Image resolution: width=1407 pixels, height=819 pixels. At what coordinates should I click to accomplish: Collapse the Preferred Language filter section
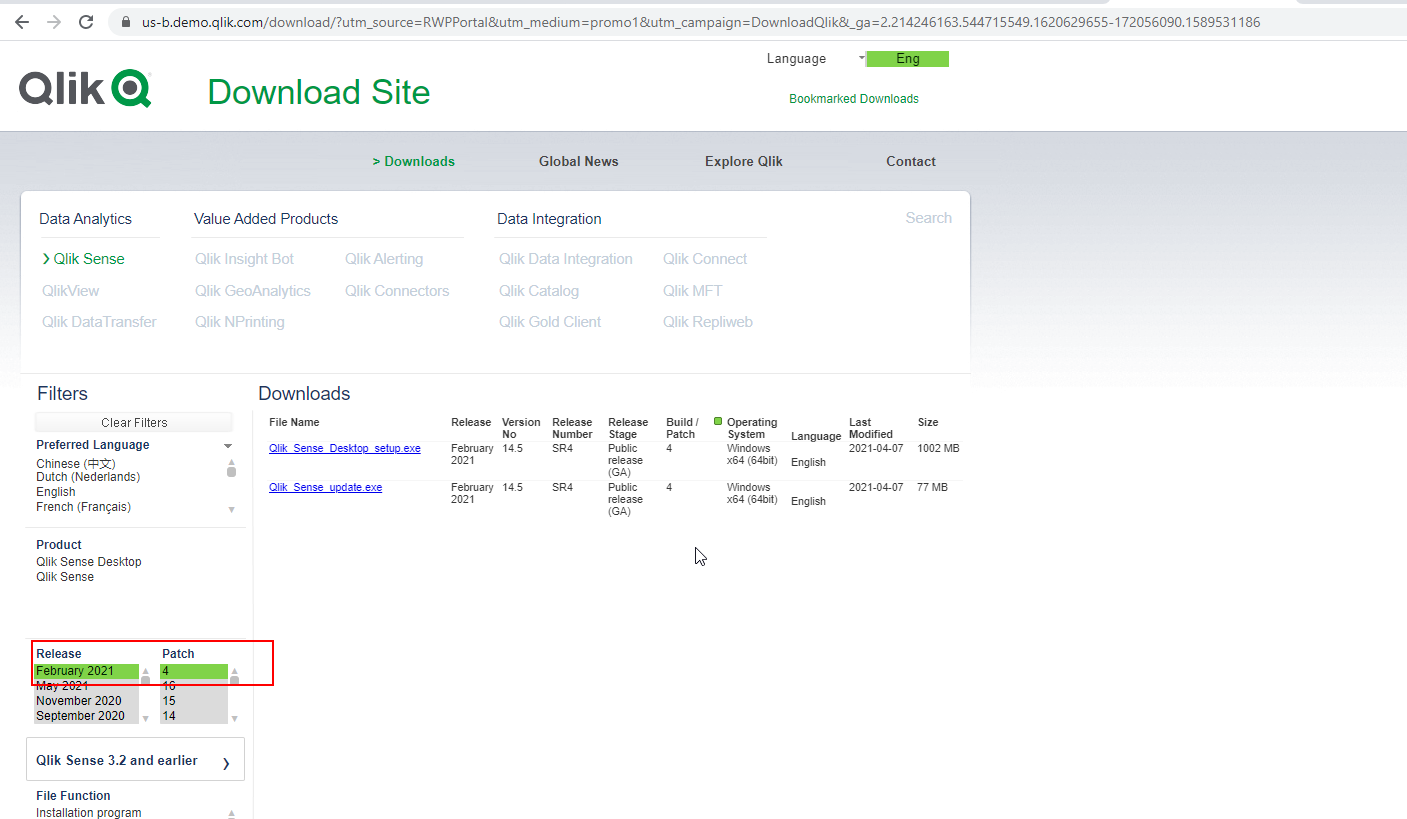coord(228,444)
